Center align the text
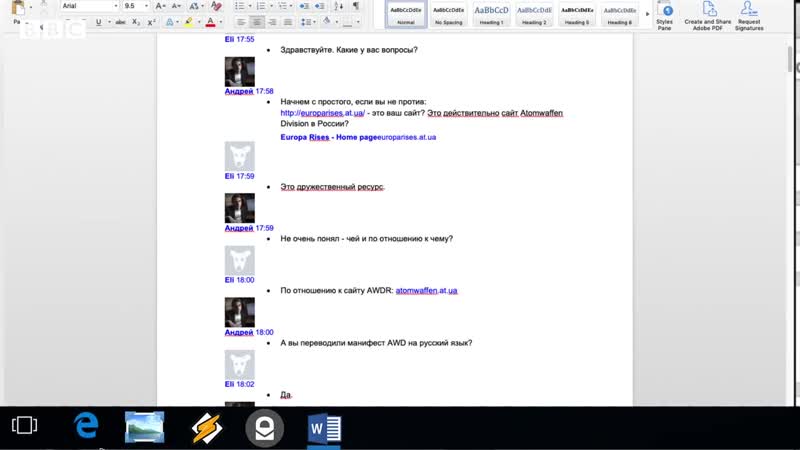This screenshot has width=800, height=450. (257, 22)
